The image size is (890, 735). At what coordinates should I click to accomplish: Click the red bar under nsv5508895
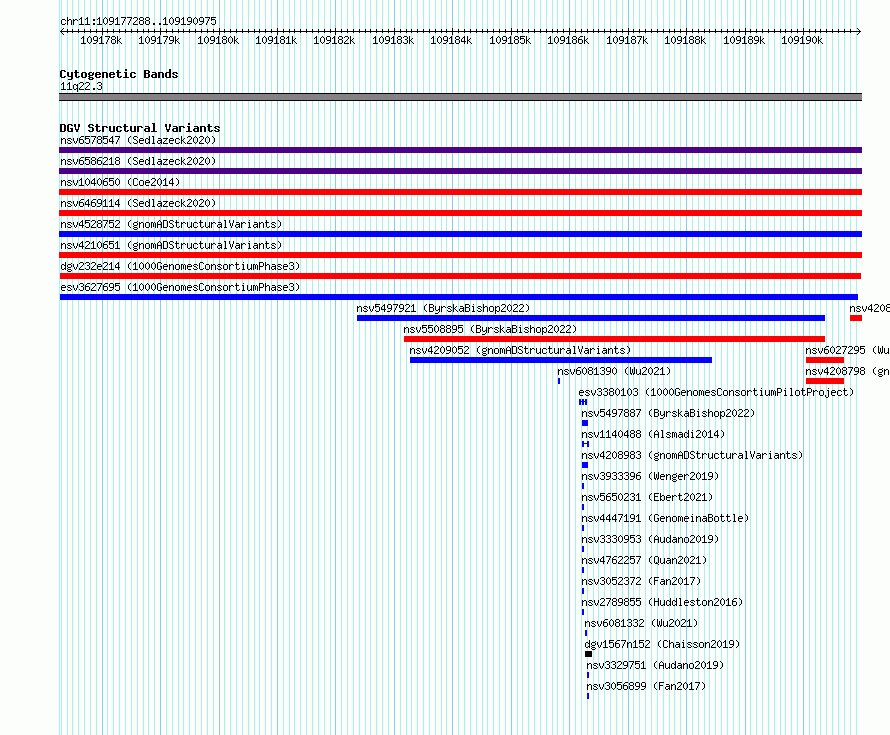tap(614, 339)
